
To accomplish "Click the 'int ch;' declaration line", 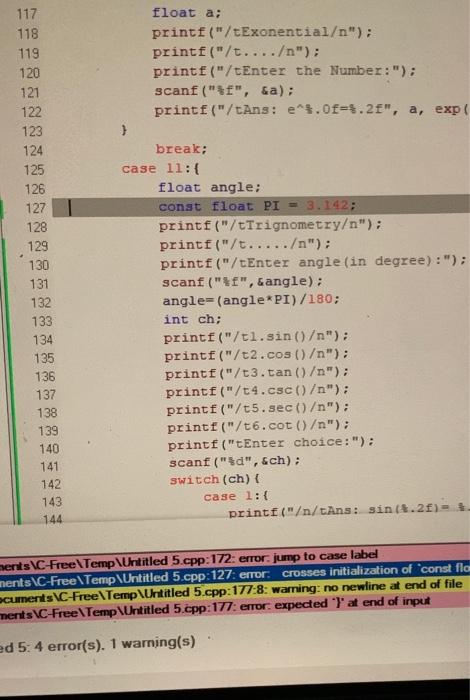I will click(192, 319).
